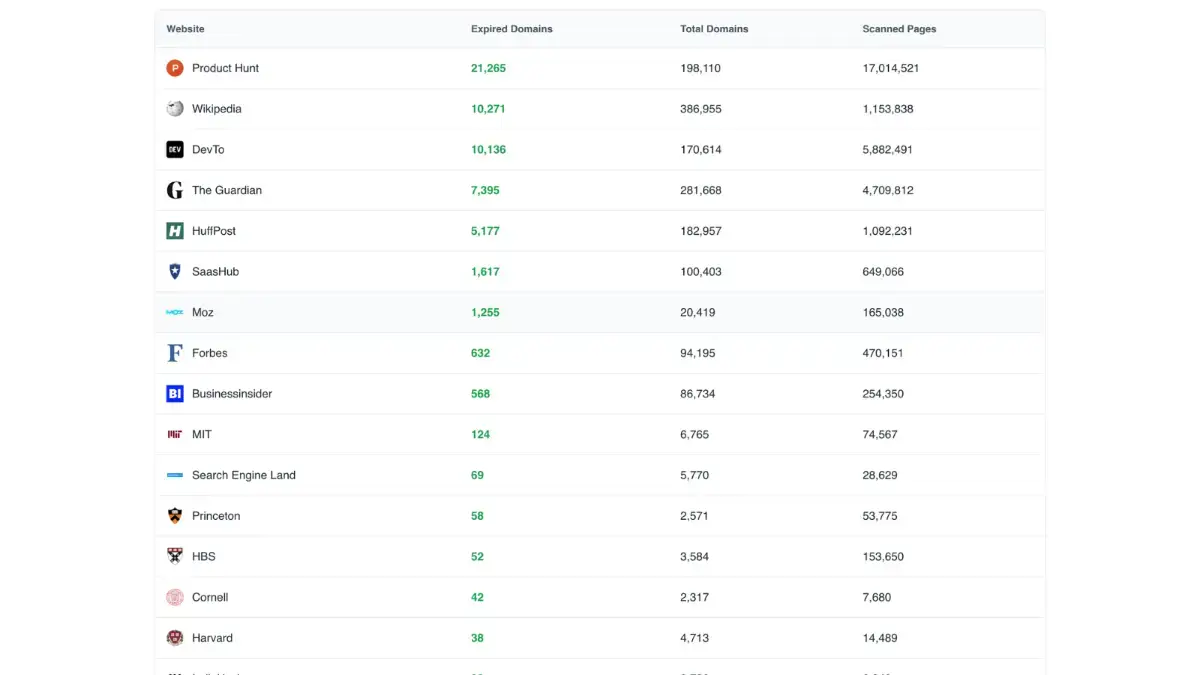This screenshot has width=1200, height=675.
Task: Click the HBS crest icon
Action: pos(175,557)
